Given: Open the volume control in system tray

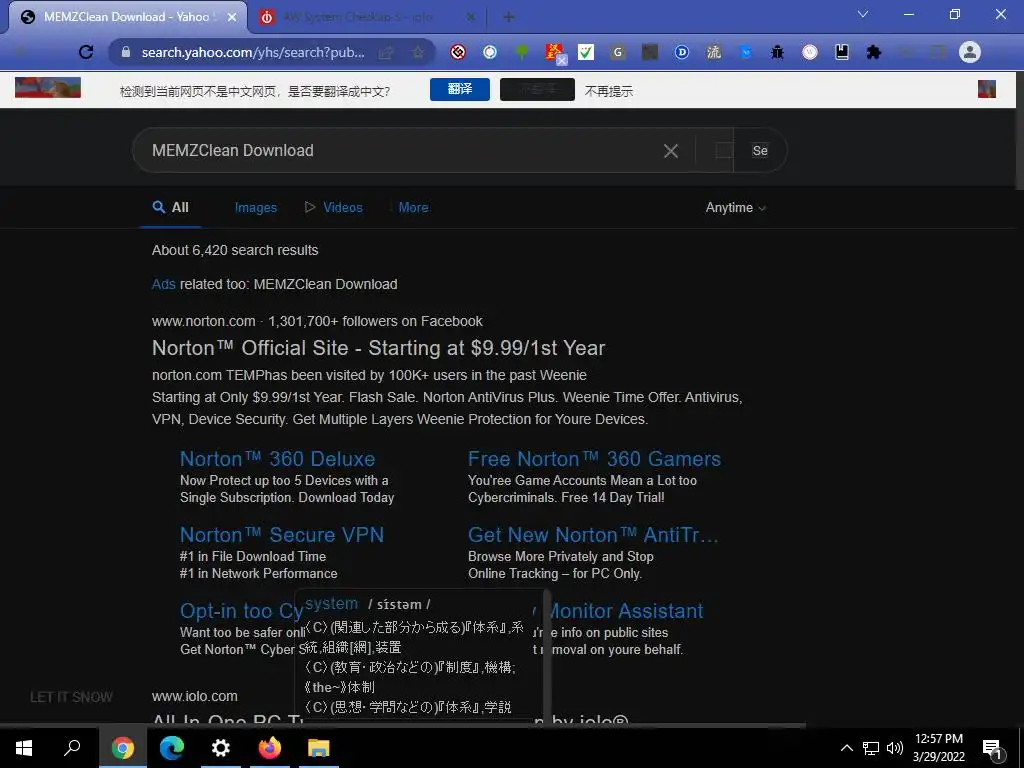Looking at the screenshot, I should tap(895, 748).
